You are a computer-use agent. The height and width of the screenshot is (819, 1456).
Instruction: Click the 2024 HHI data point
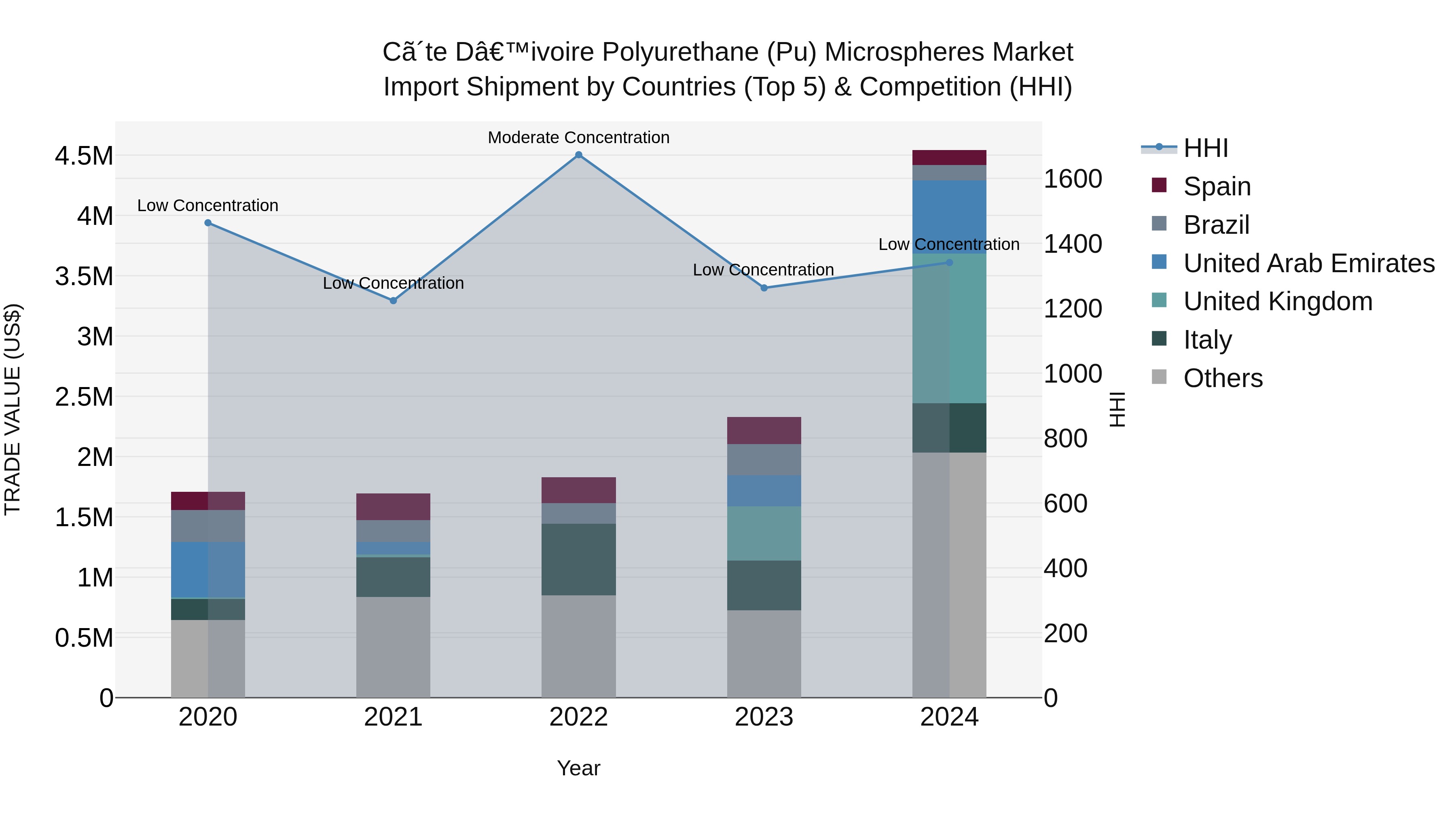pos(949,262)
